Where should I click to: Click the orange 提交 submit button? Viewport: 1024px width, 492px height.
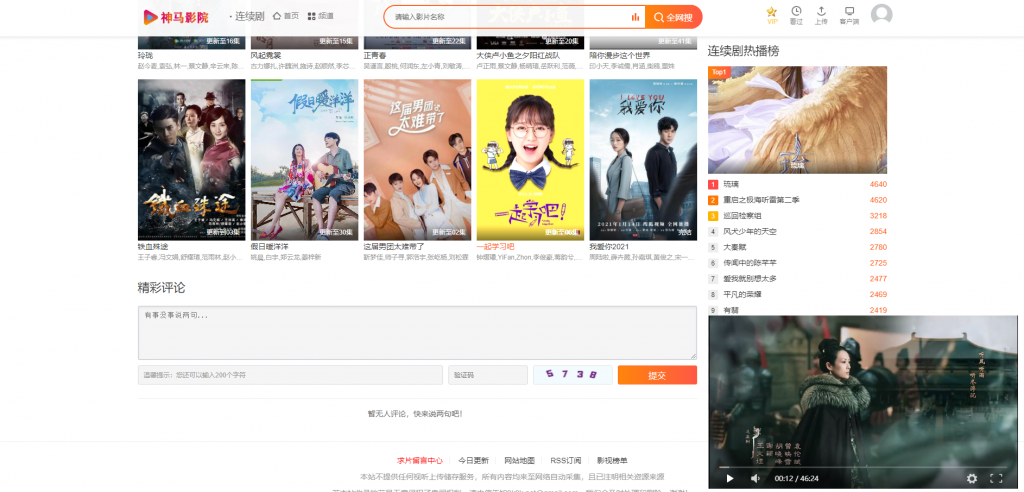pos(657,375)
